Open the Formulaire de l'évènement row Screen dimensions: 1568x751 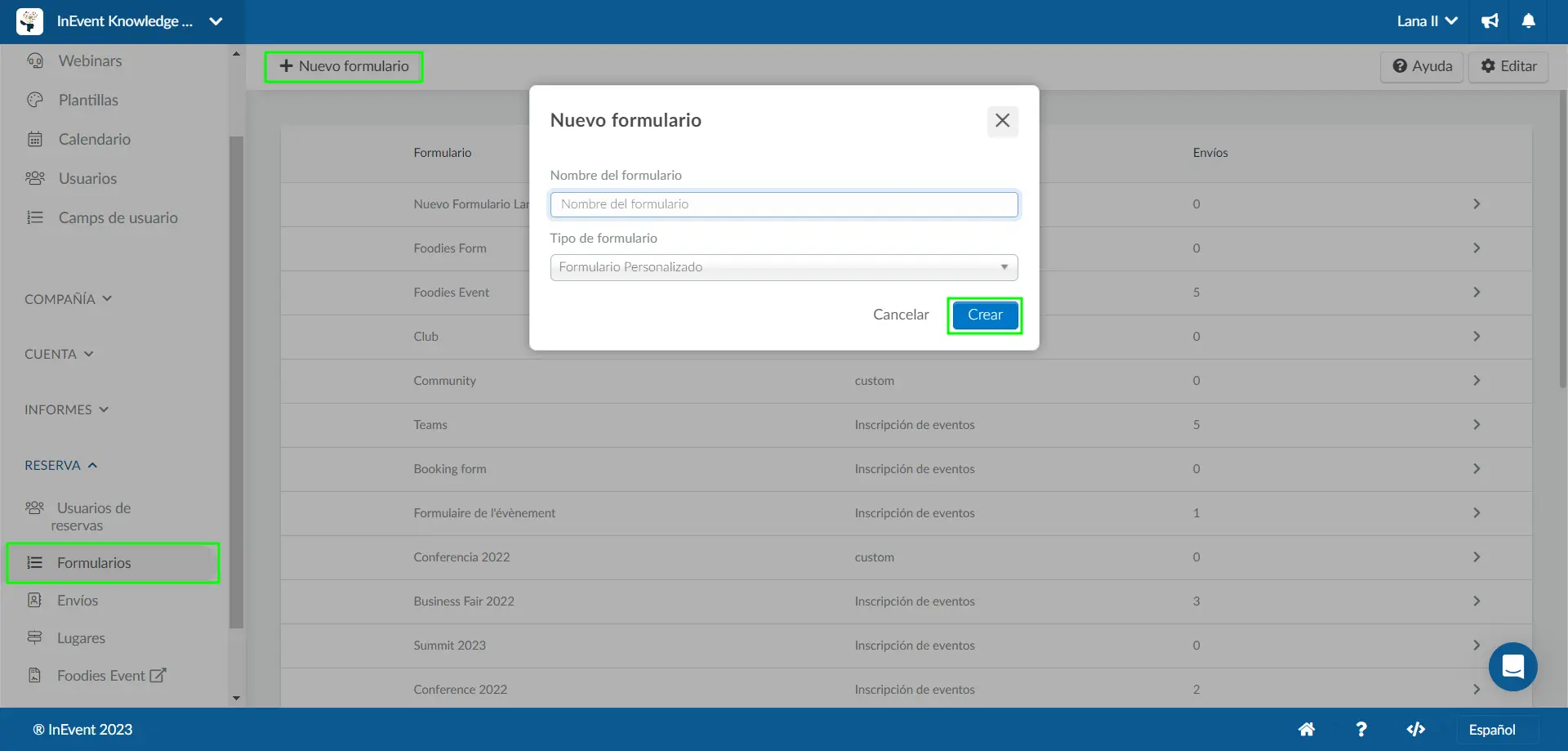point(906,513)
